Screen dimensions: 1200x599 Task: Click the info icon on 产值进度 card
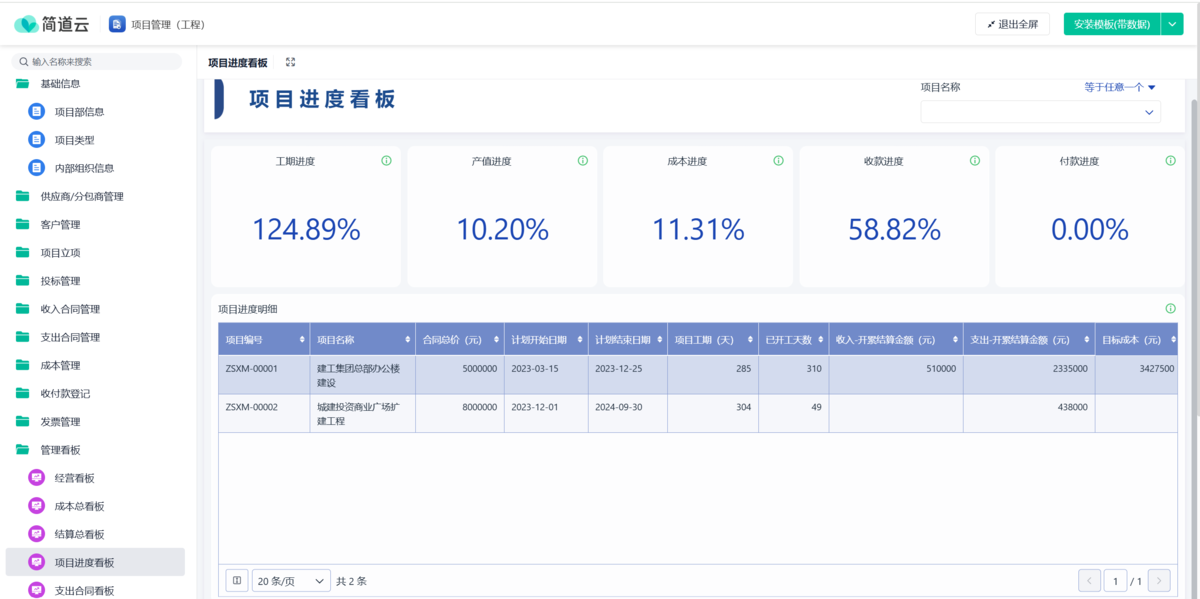coord(582,161)
